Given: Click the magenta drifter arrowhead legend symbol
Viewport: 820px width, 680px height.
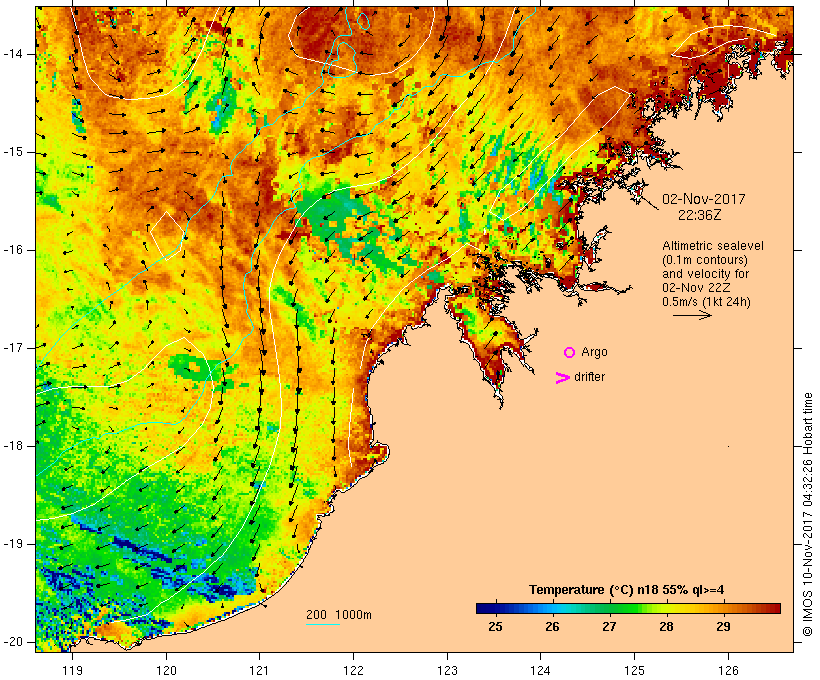Looking at the screenshot, I should pyautogui.click(x=563, y=378).
